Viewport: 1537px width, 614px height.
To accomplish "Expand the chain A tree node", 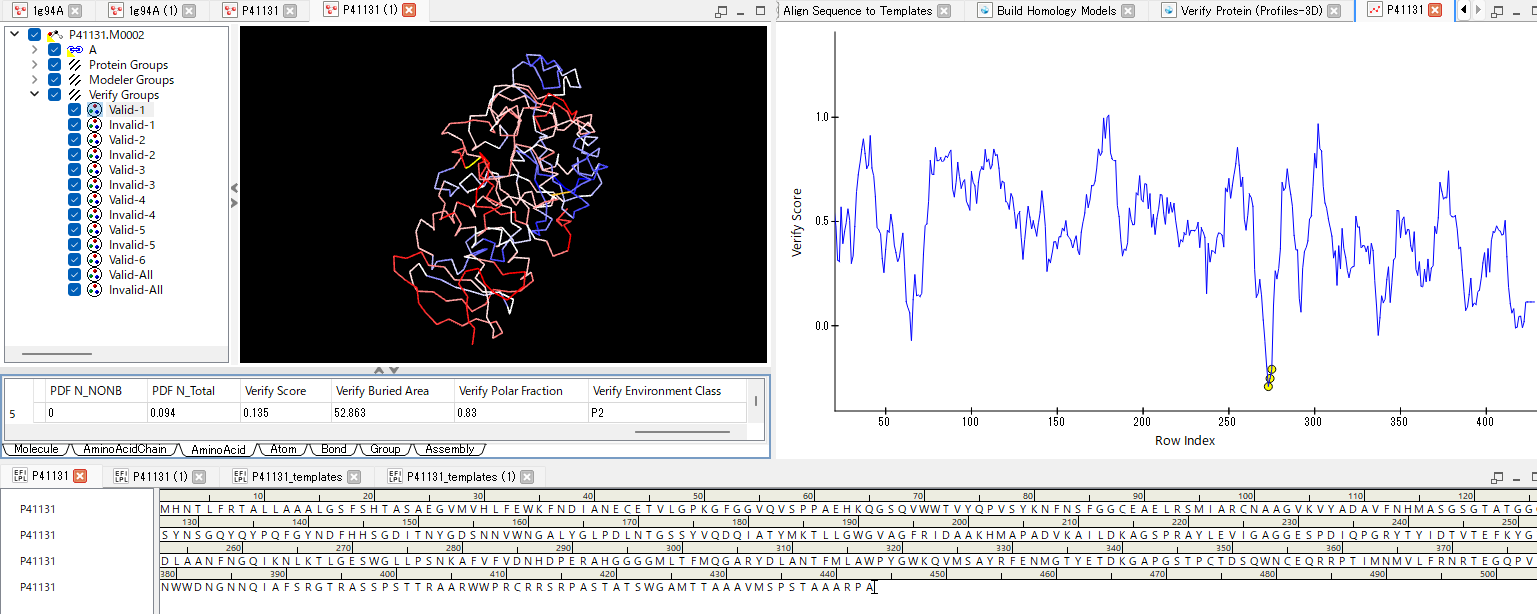I will point(35,50).
